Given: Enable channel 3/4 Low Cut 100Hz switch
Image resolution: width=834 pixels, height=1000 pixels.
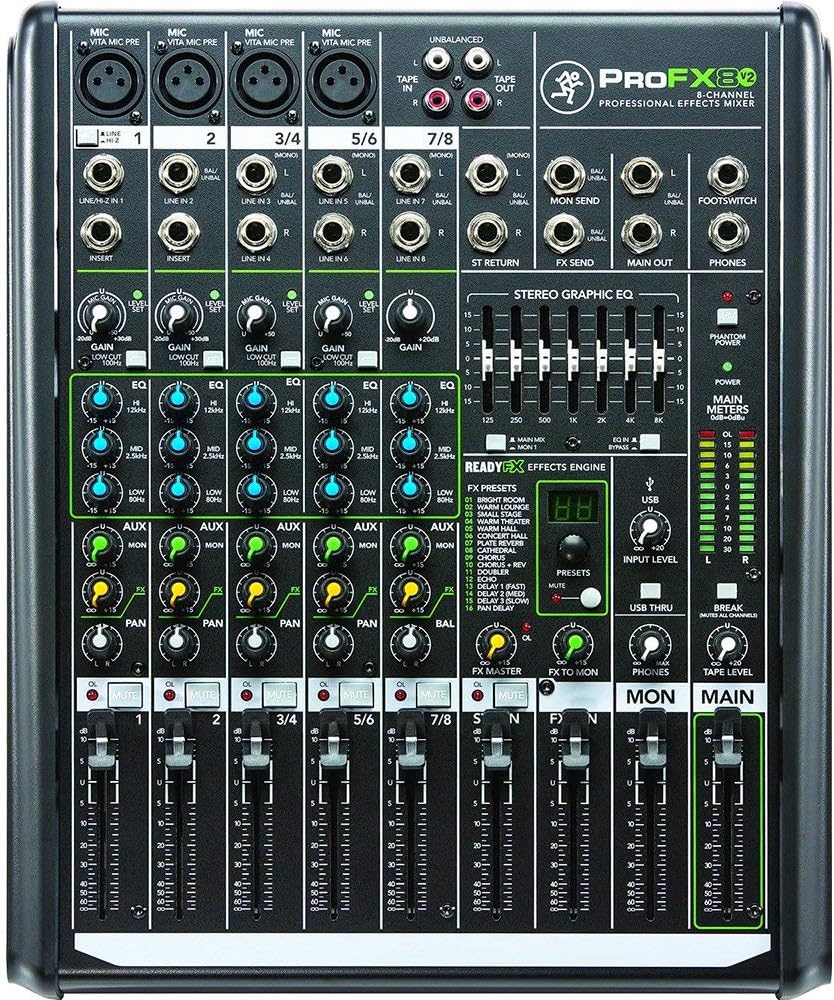Looking at the screenshot, I should 291,359.
